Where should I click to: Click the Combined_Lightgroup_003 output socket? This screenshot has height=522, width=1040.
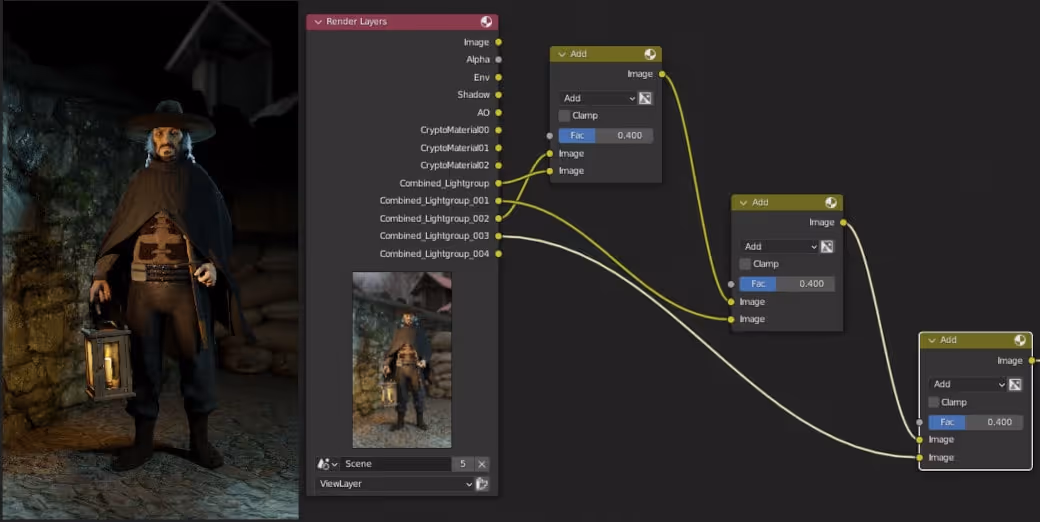point(498,235)
